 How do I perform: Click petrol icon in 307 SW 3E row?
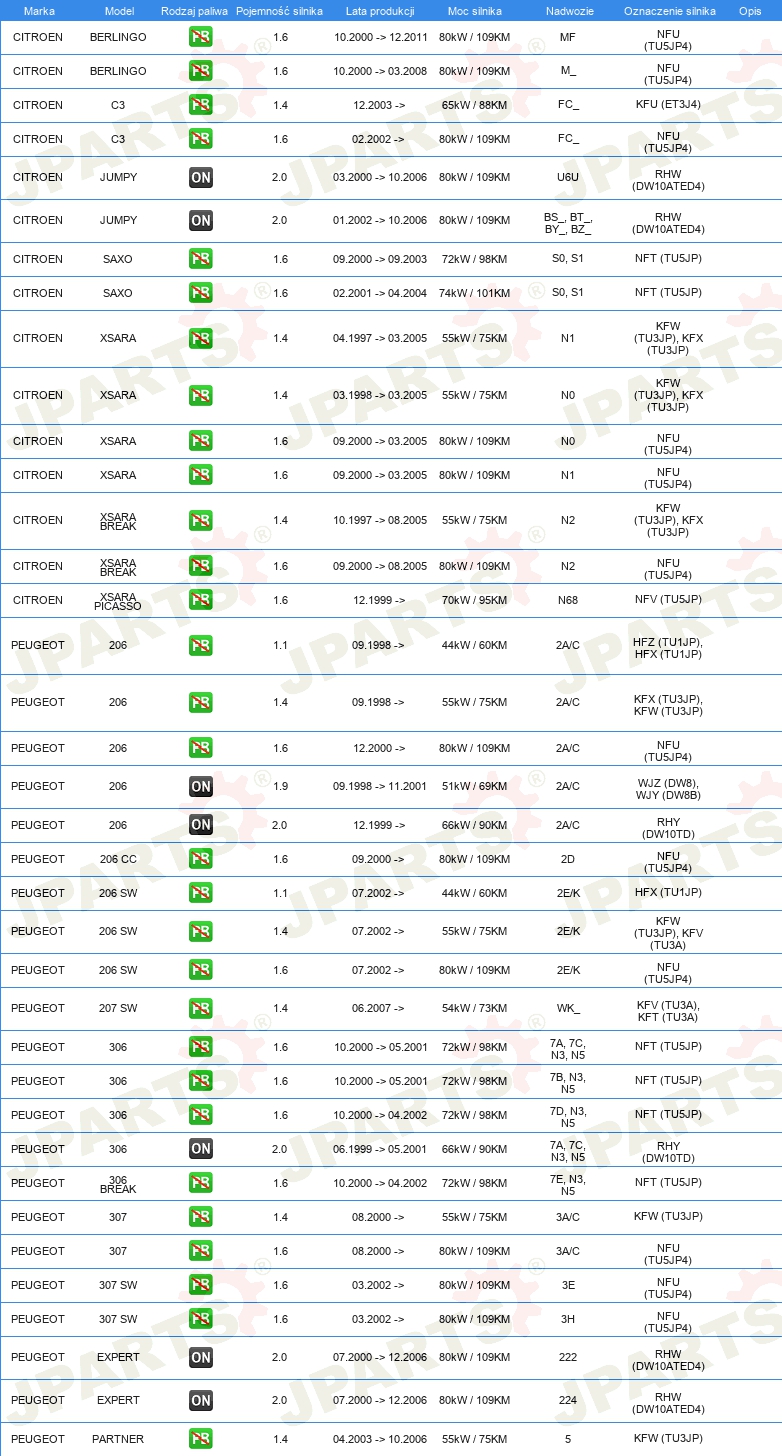click(x=200, y=1285)
